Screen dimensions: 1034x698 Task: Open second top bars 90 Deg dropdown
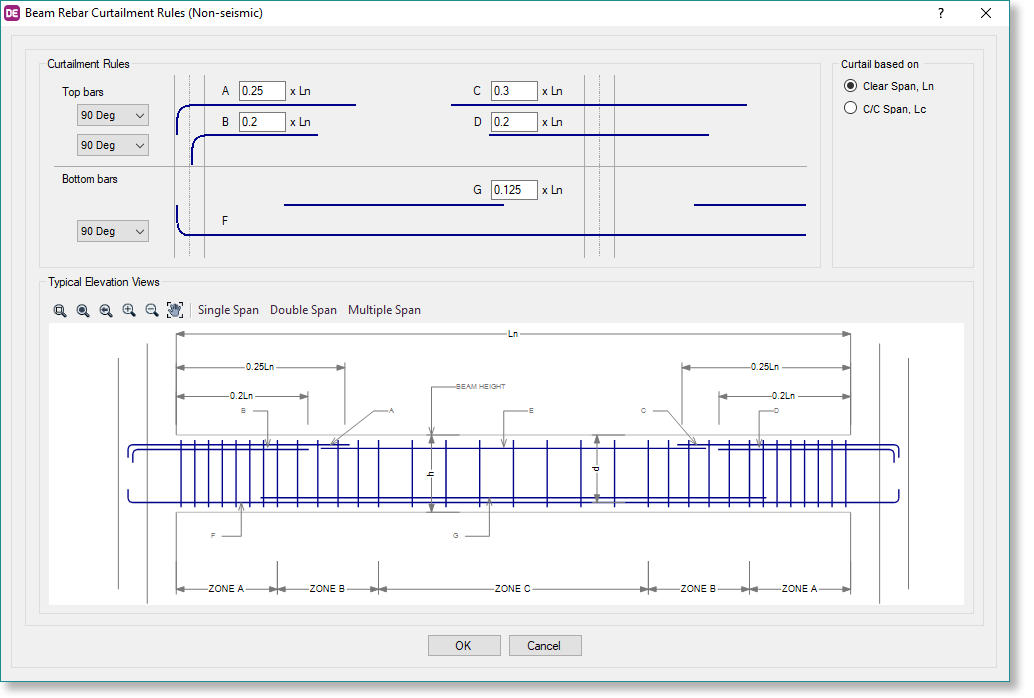pos(113,145)
